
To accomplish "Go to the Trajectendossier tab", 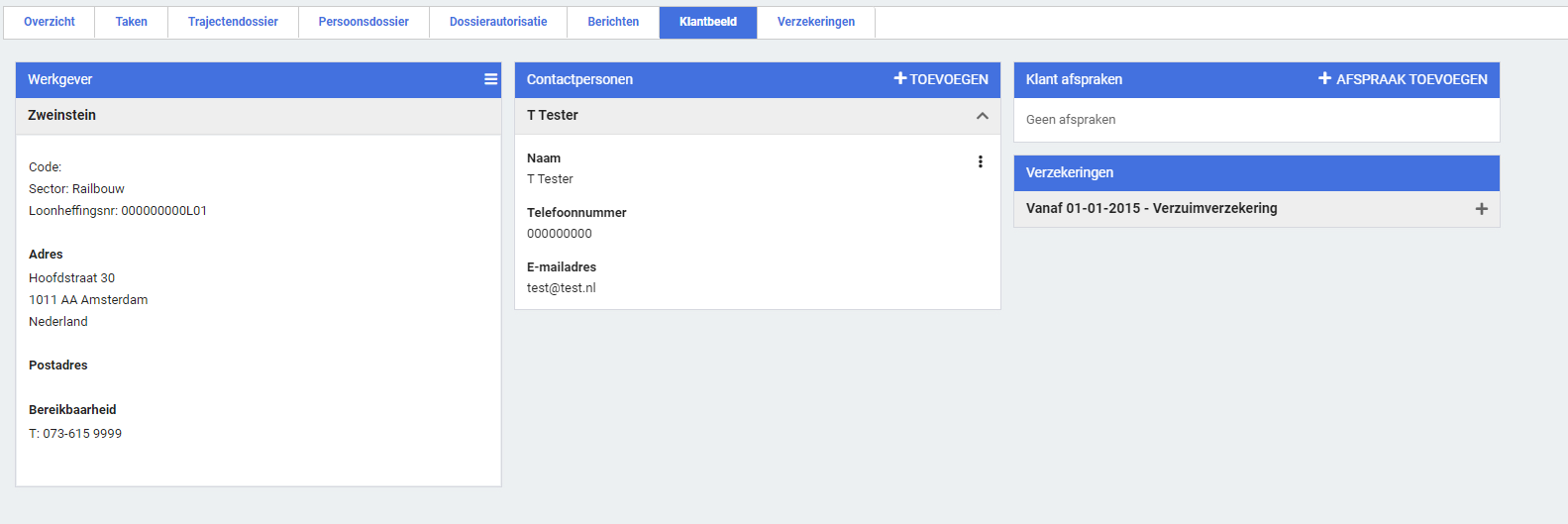I will tap(233, 22).
